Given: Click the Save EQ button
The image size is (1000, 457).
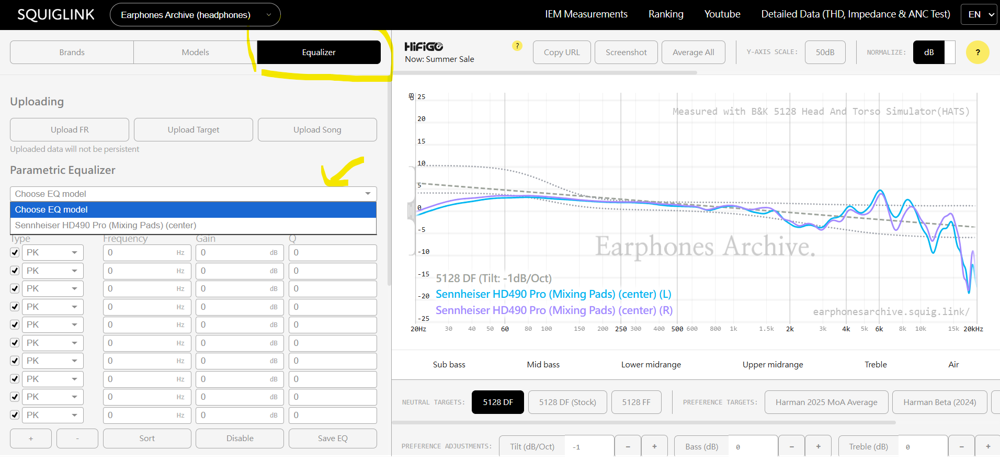Looking at the screenshot, I should click(x=332, y=439).
